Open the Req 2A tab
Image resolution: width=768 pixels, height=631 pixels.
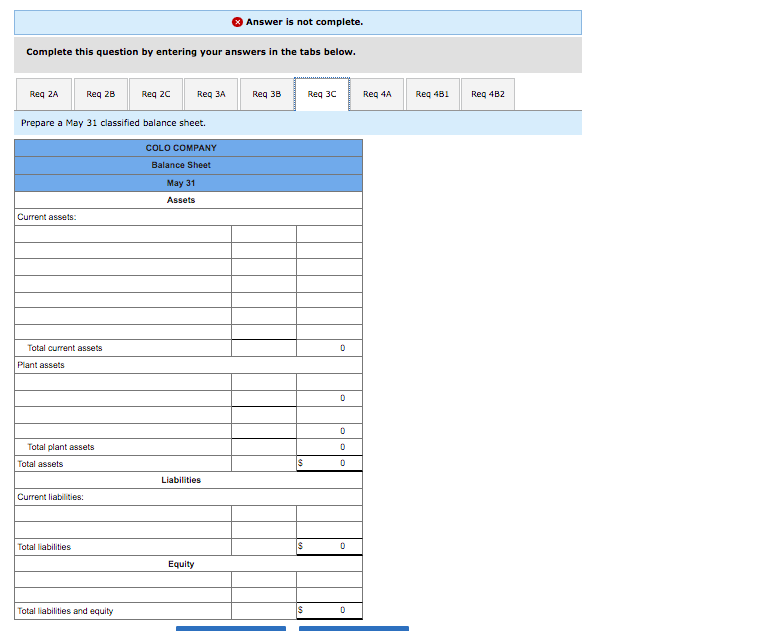44,94
